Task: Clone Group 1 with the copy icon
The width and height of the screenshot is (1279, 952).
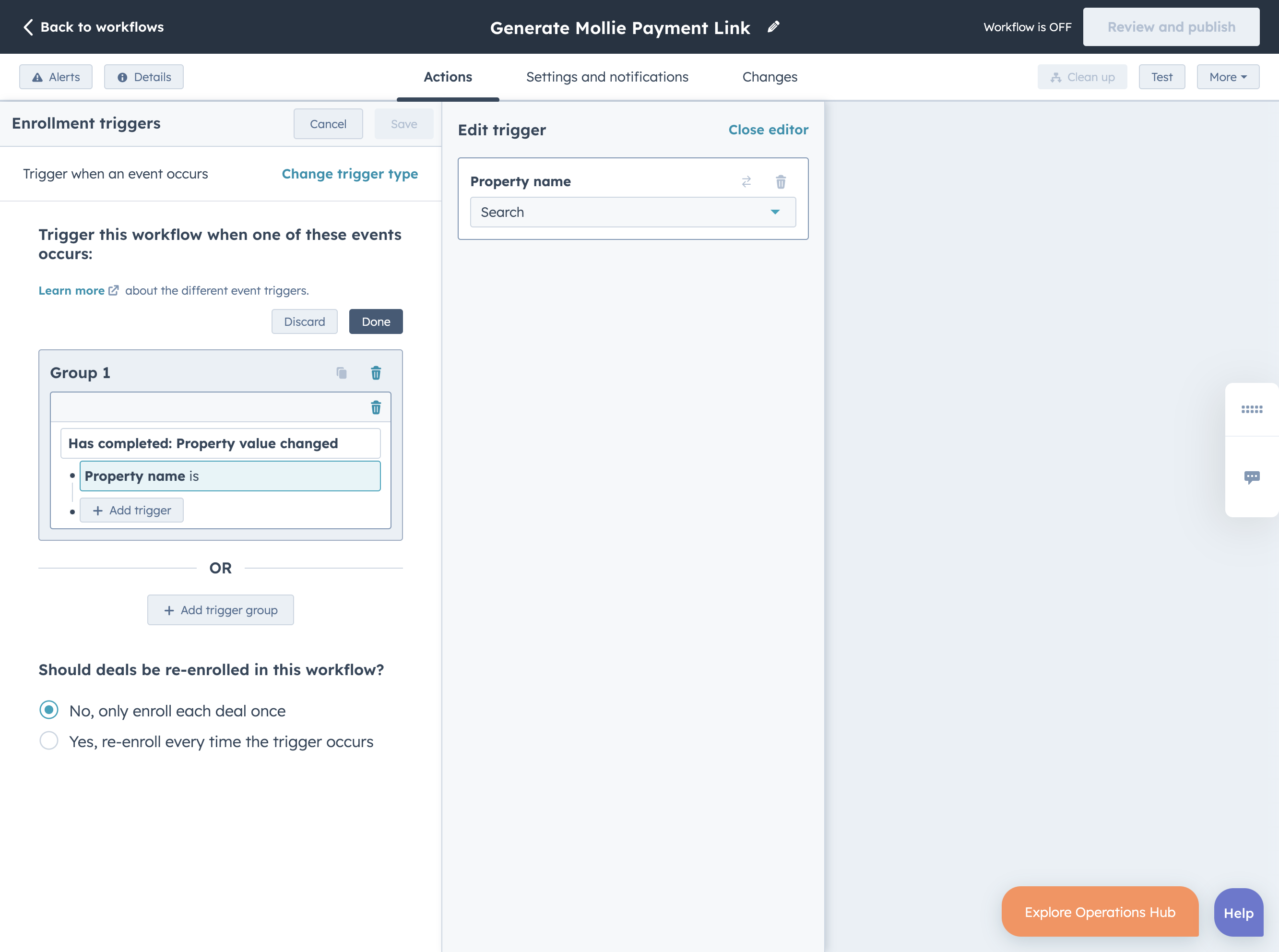Action: pos(342,373)
